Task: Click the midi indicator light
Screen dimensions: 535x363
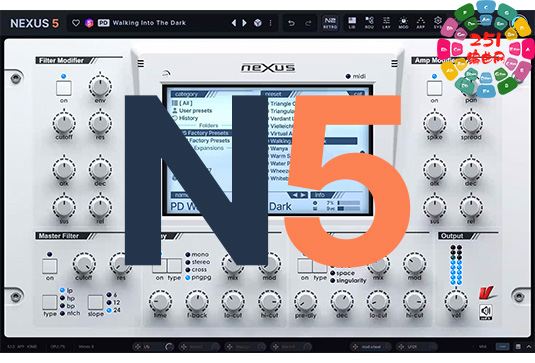Action: click(x=348, y=76)
